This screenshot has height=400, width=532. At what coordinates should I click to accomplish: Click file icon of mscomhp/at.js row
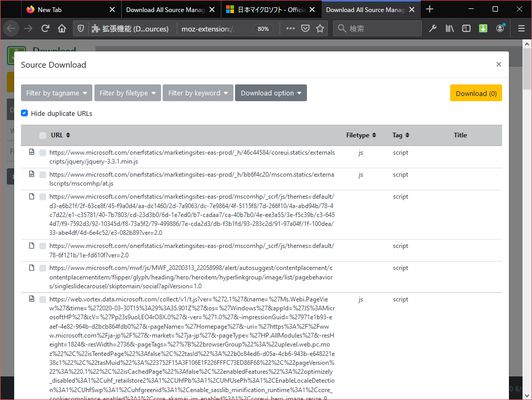[32, 174]
